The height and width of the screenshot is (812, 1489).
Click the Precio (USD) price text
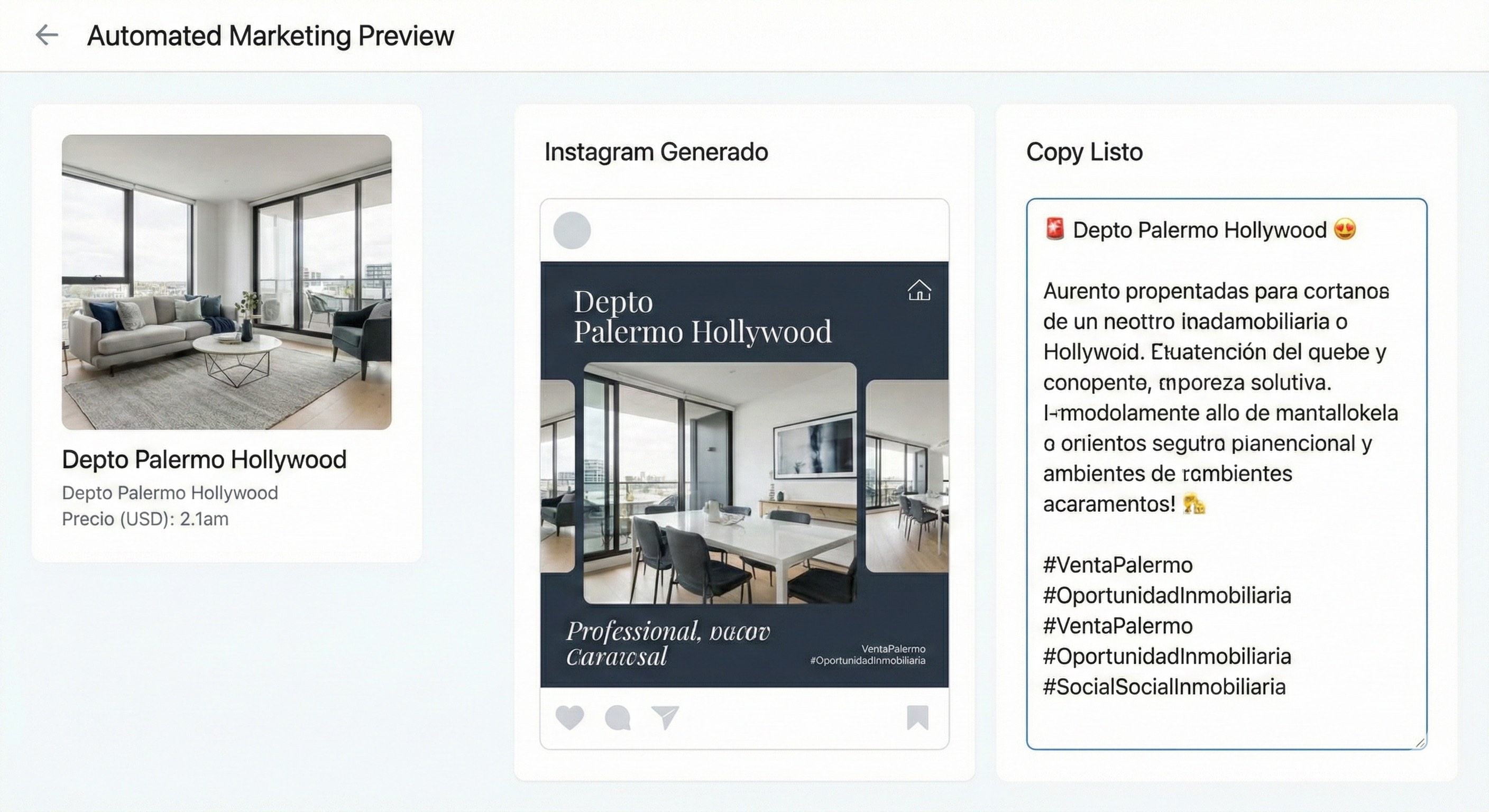tap(144, 519)
